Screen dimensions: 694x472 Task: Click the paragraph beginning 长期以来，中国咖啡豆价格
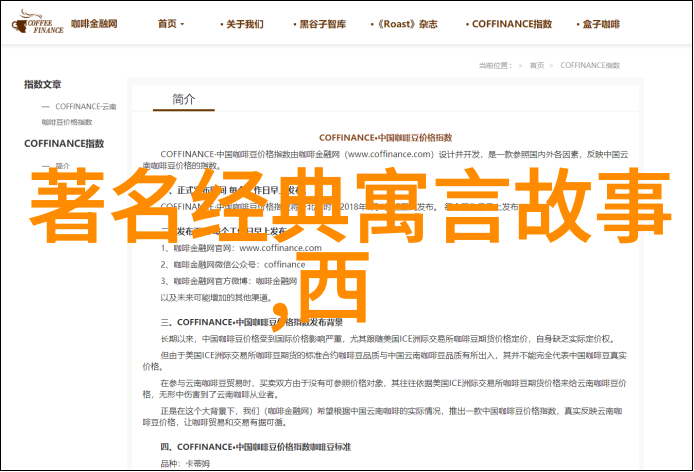tap(387, 339)
